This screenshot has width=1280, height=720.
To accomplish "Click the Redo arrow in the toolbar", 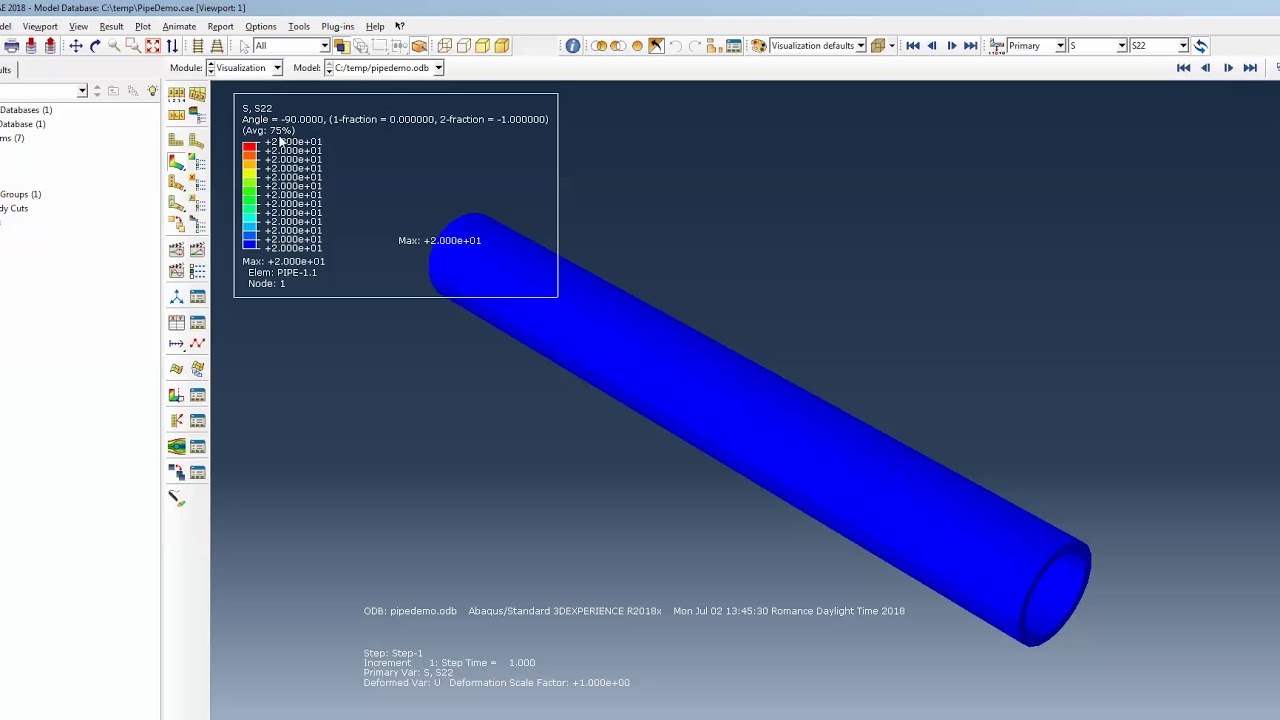I will [x=695, y=46].
